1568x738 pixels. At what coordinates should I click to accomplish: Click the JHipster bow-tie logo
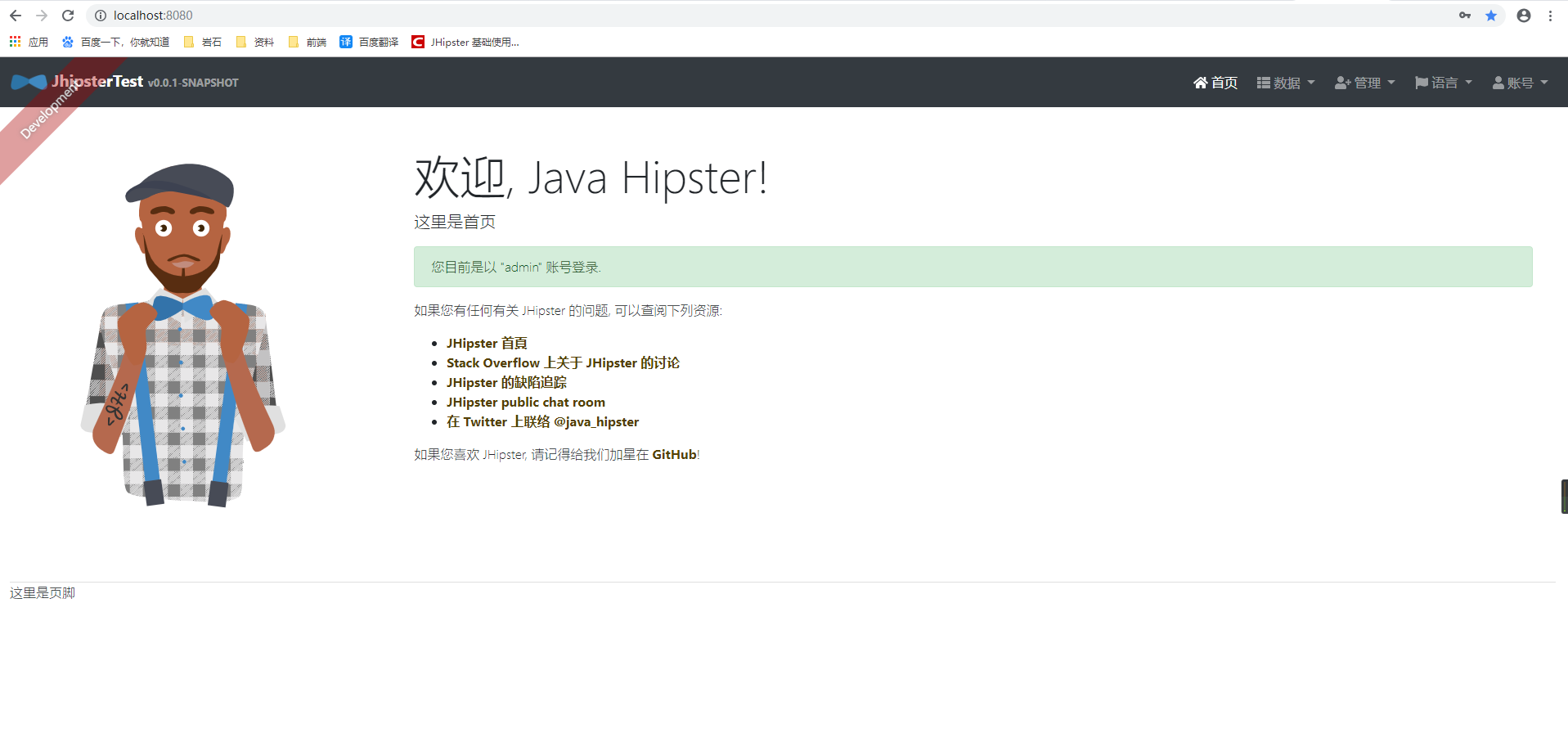coord(29,82)
